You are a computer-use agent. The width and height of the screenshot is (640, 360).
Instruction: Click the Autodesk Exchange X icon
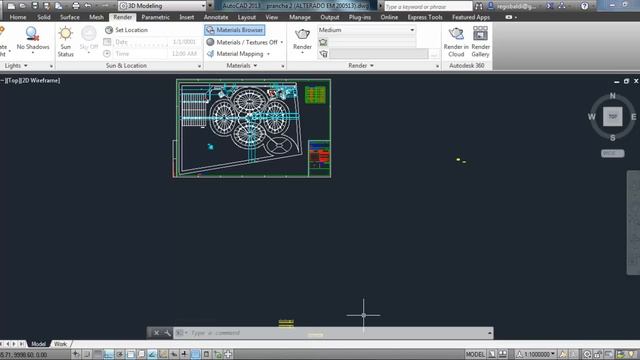point(550,6)
